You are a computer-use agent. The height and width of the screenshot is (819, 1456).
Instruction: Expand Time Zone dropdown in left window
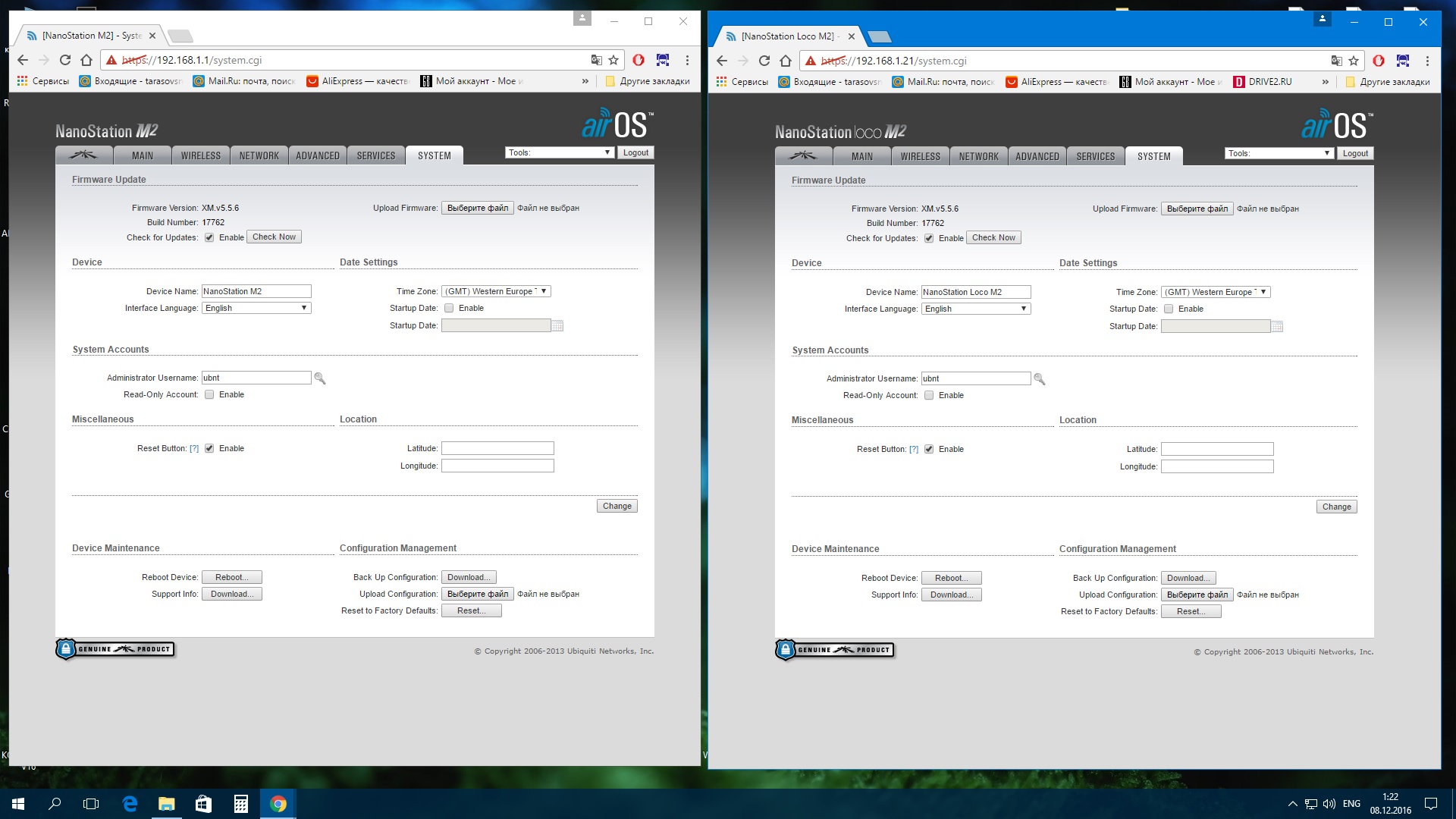(x=496, y=291)
